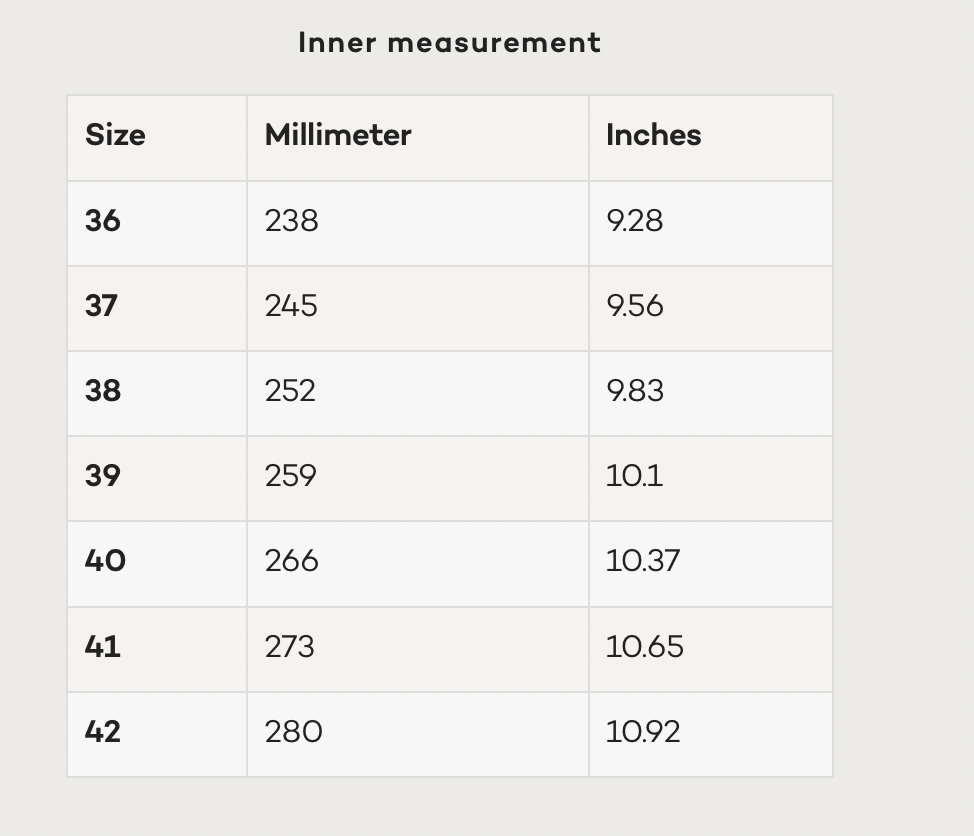Click the 10.92 inches value

point(643,731)
